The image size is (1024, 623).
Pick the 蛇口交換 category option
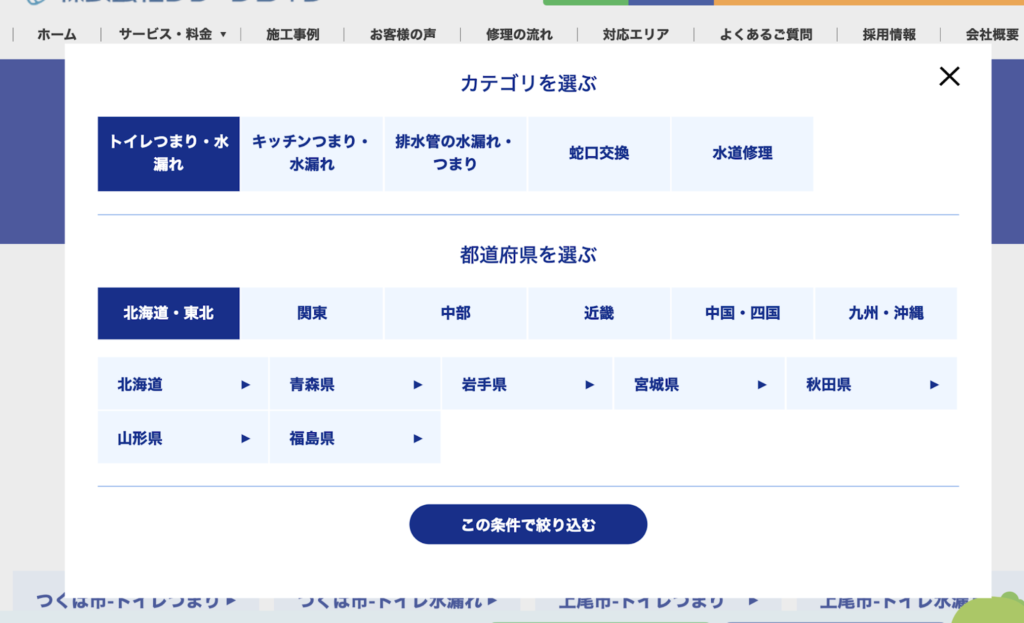599,154
